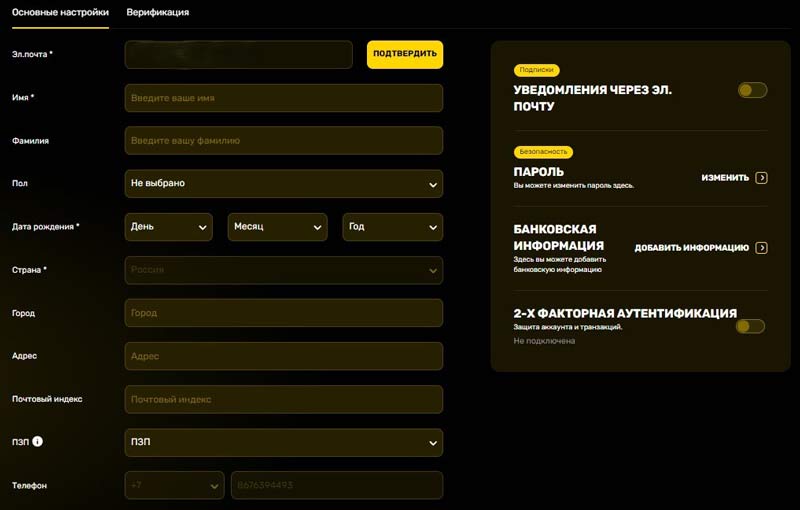Click the info icon next to ПЭП

click(37, 441)
